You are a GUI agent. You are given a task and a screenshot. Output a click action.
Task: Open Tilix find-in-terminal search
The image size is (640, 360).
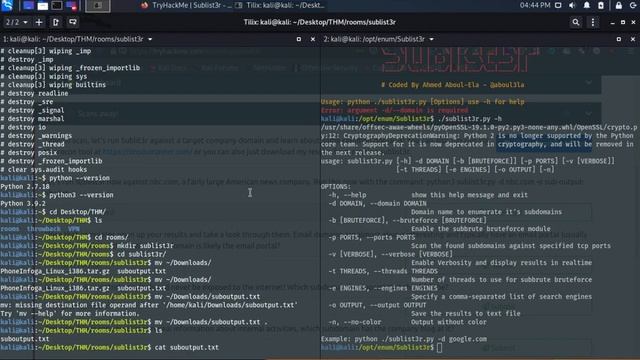(576, 22)
